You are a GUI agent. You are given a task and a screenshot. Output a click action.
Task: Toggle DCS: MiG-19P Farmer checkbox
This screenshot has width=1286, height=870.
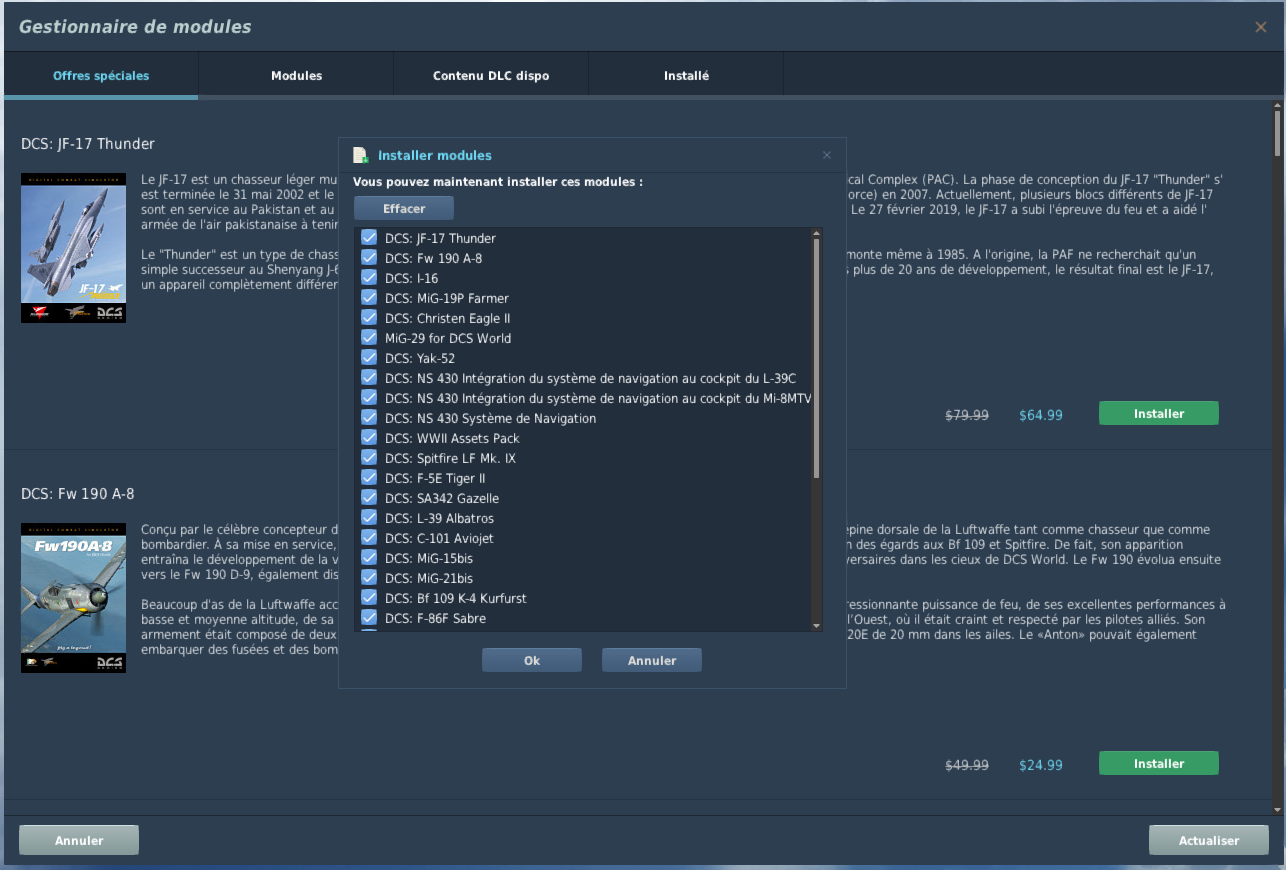tap(369, 298)
